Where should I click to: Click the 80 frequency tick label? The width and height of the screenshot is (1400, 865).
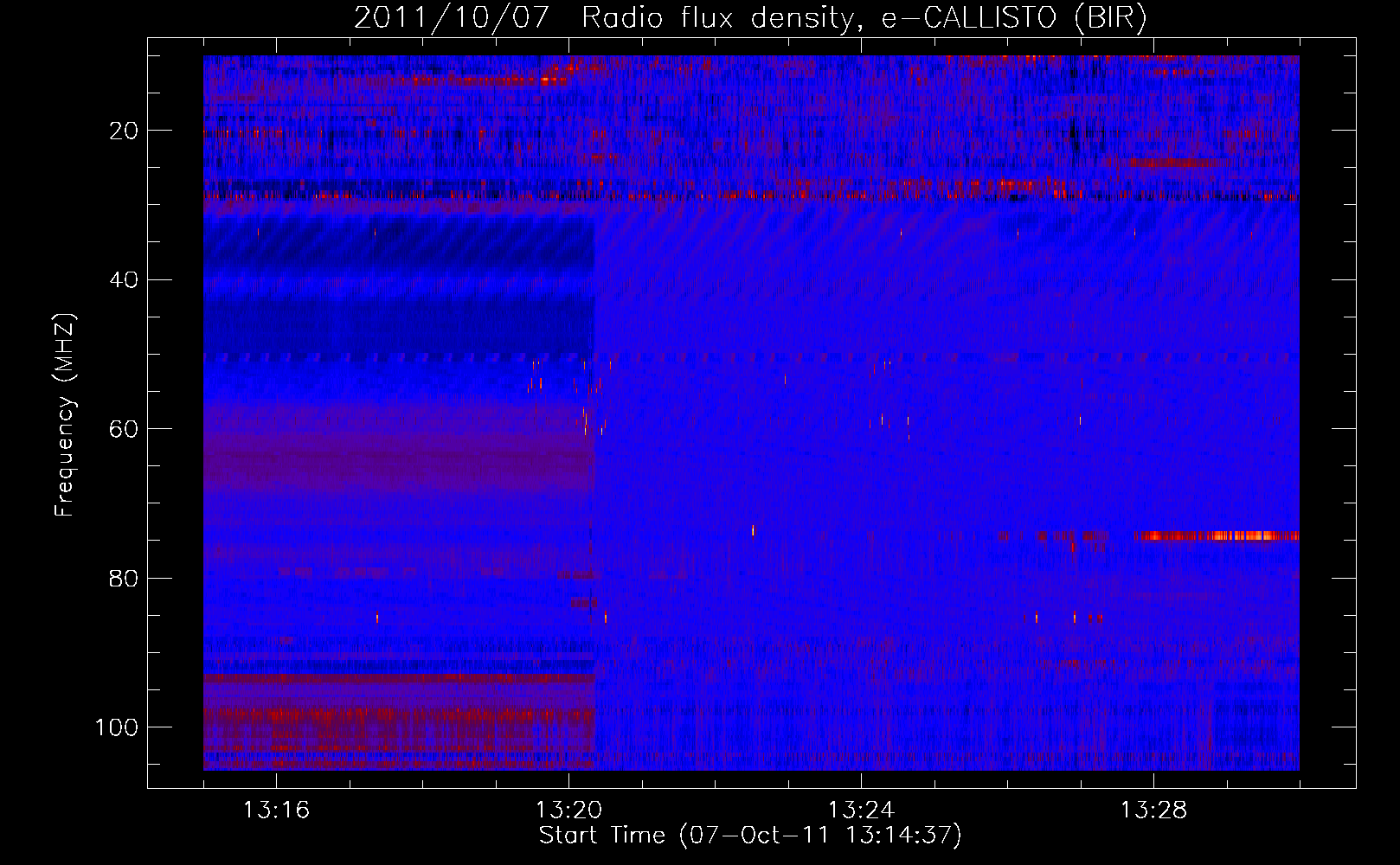[124, 578]
